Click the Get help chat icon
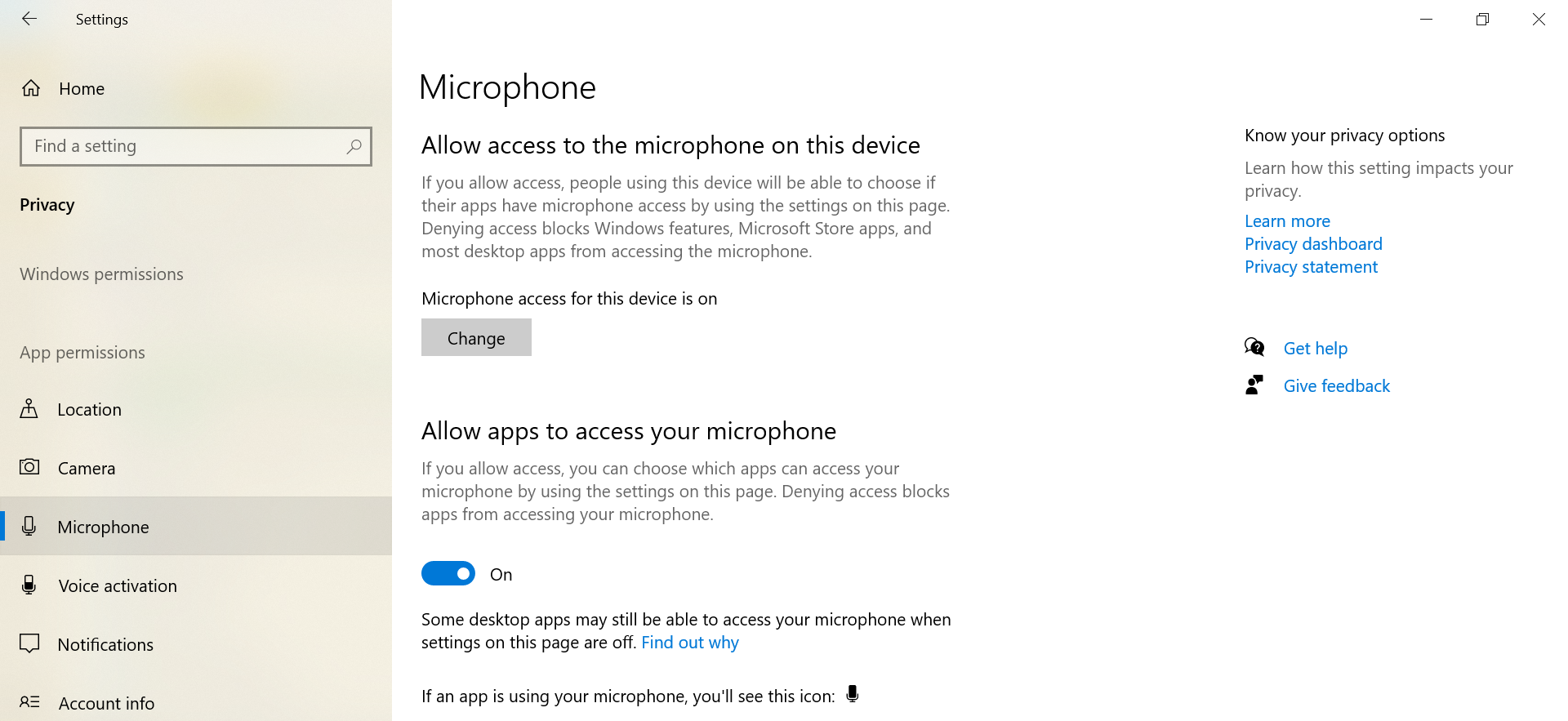Viewport: 1568px width, 721px height. point(1254,348)
